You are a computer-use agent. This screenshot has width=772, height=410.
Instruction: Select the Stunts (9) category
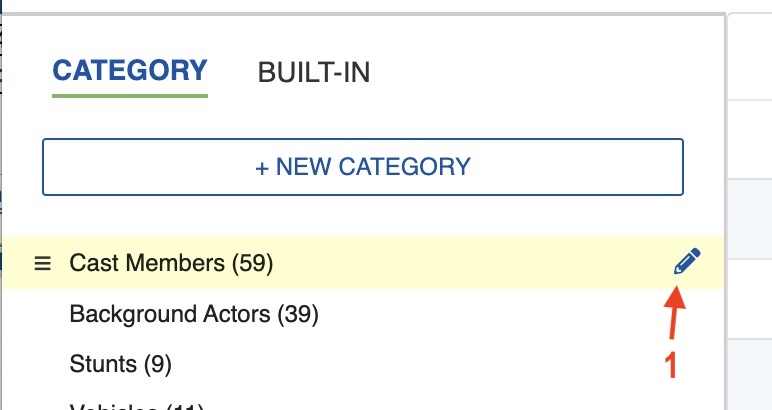[x=120, y=364]
